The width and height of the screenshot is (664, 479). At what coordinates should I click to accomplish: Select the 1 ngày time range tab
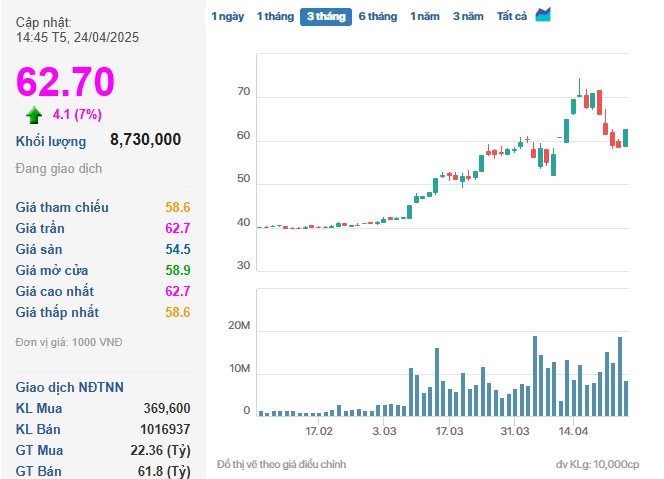pyautogui.click(x=228, y=17)
